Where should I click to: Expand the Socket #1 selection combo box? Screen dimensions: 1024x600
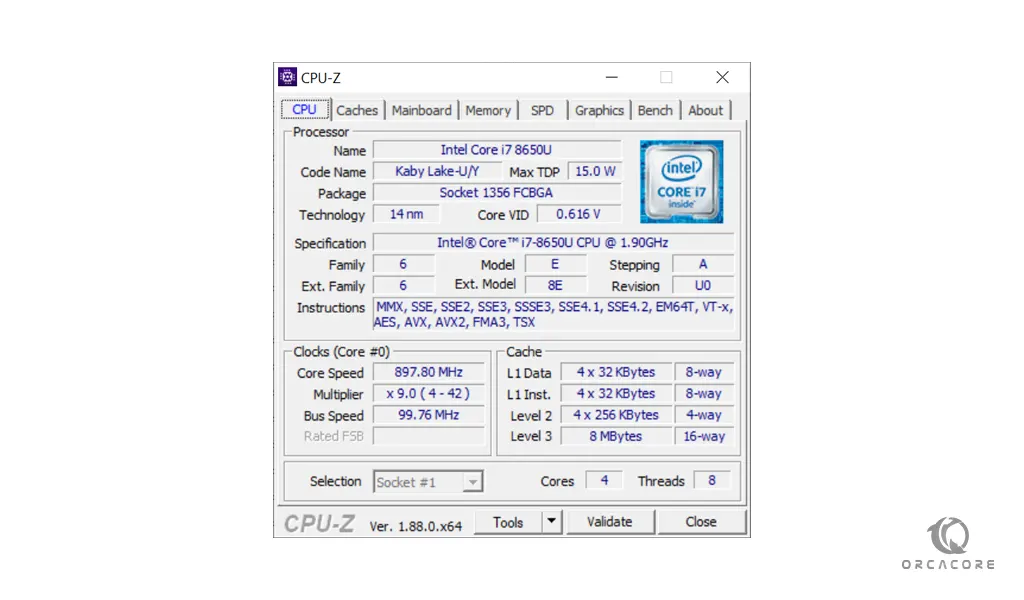click(428, 482)
